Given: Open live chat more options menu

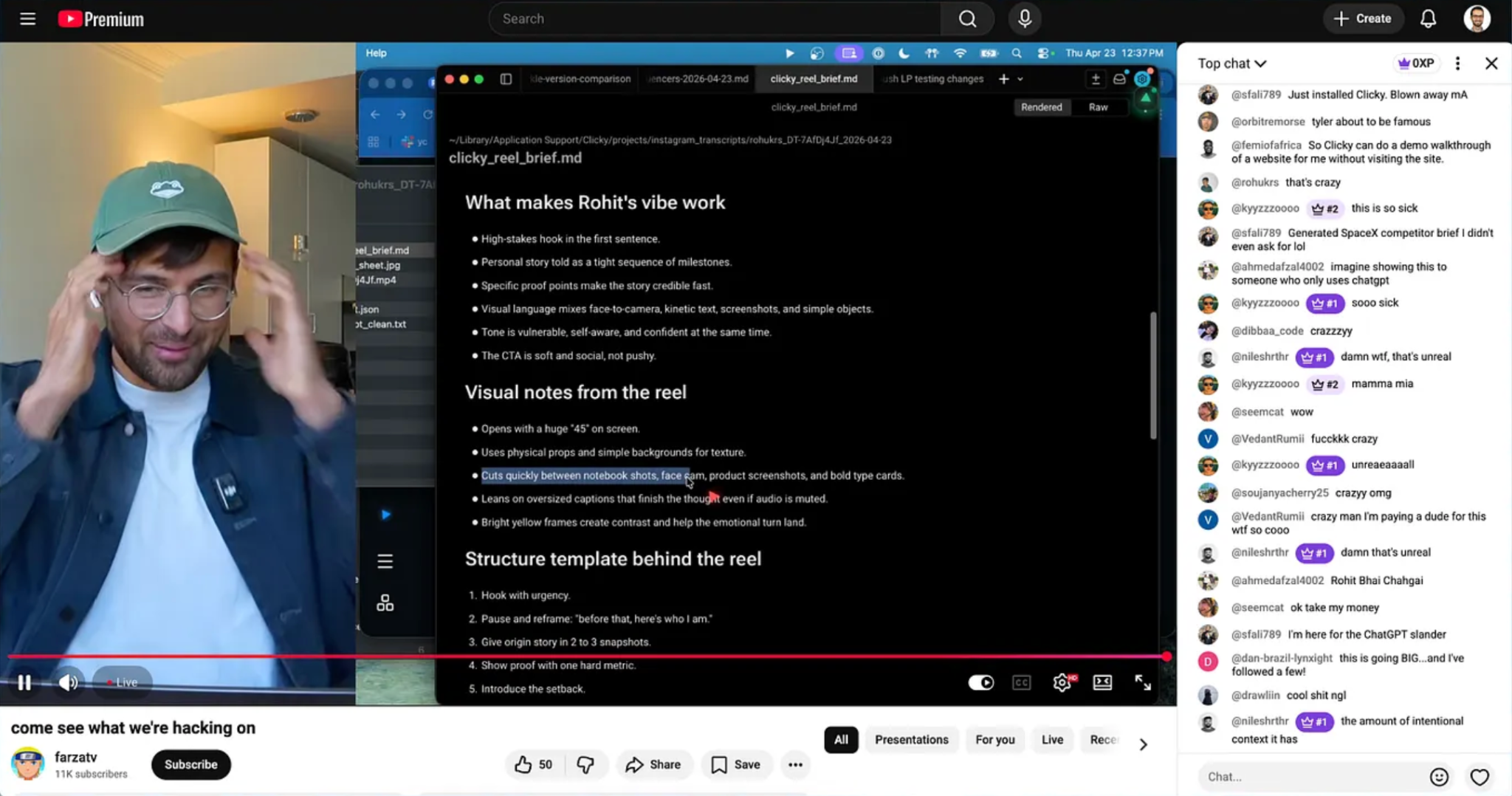Looking at the screenshot, I should 1457,64.
